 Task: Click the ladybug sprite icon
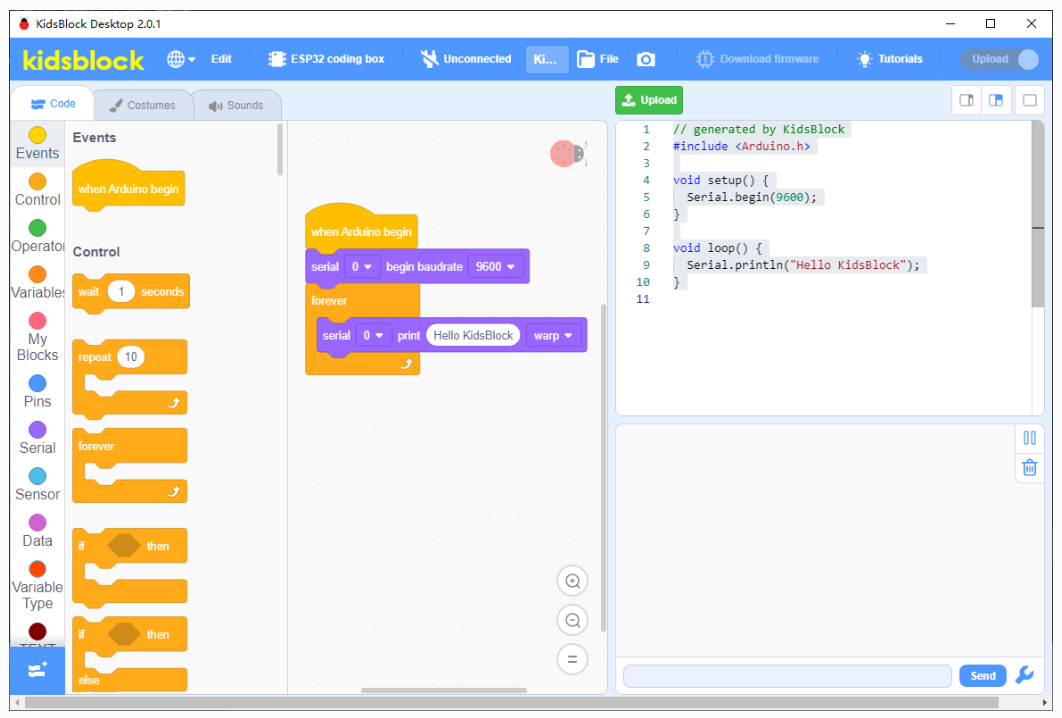[568, 154]
